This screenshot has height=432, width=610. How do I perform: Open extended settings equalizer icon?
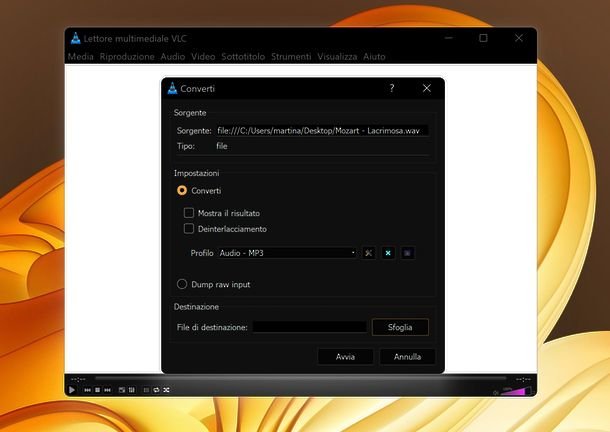pyautogui.click(x=132, y=390)
